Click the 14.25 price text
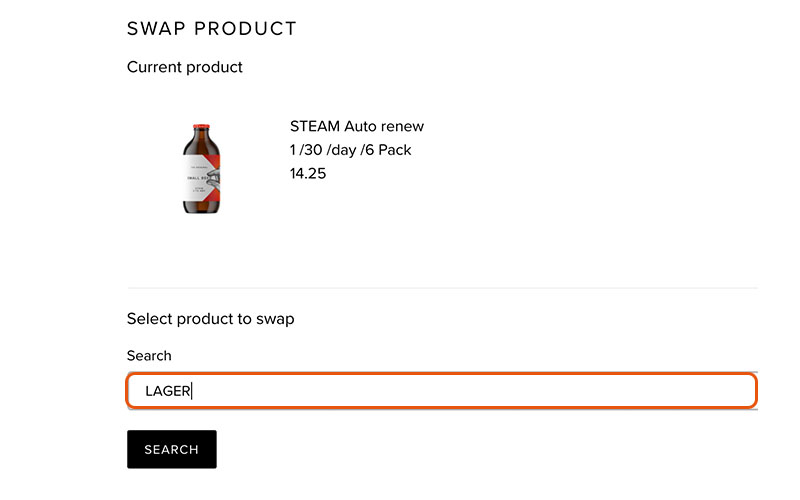The image size is (800, 500). point(308,173)
